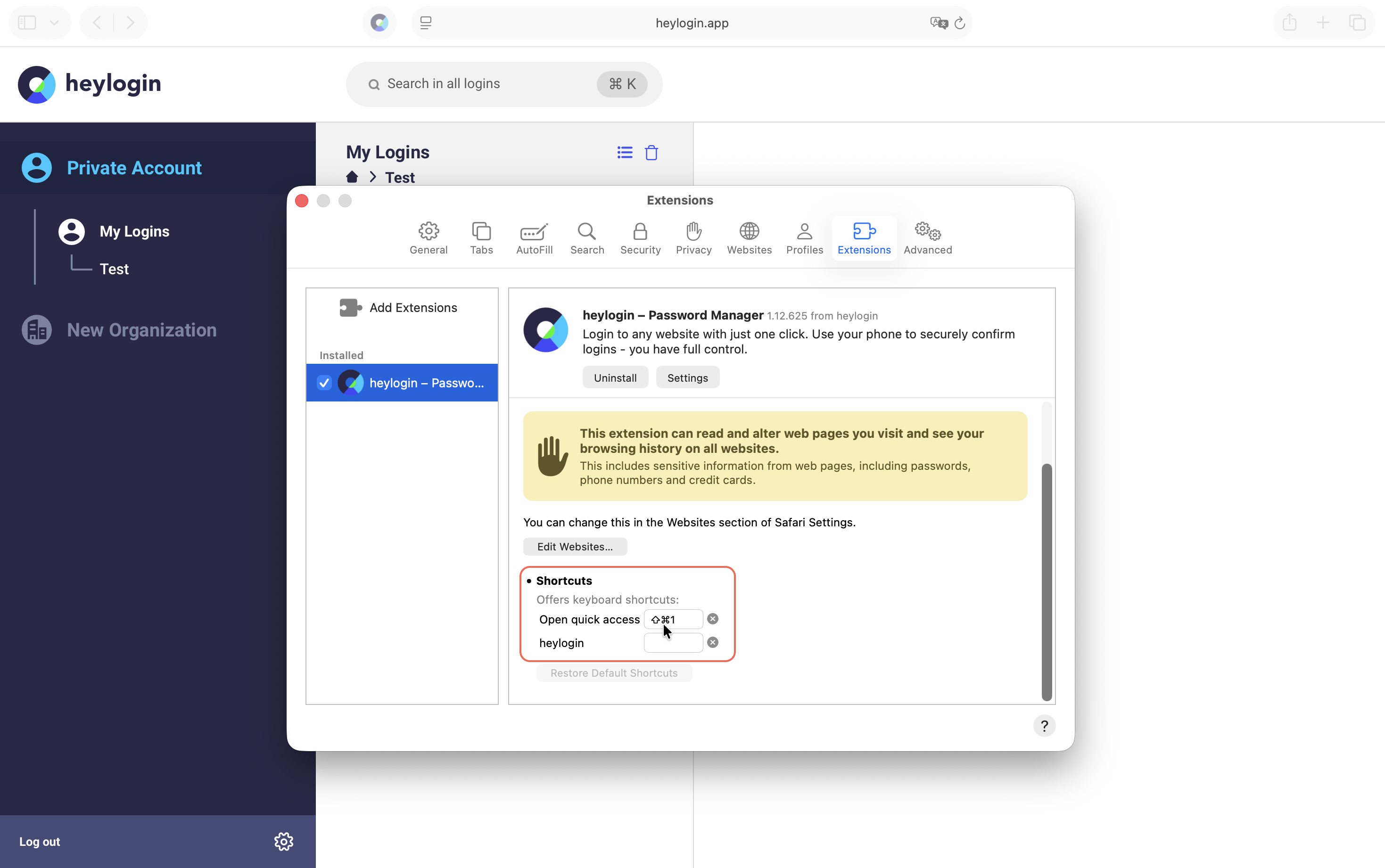The width and height of the screenshot is (1385, 868).
Task: Select heylogin – Passwo... in Installed list
Action: (x=402, y=383)
